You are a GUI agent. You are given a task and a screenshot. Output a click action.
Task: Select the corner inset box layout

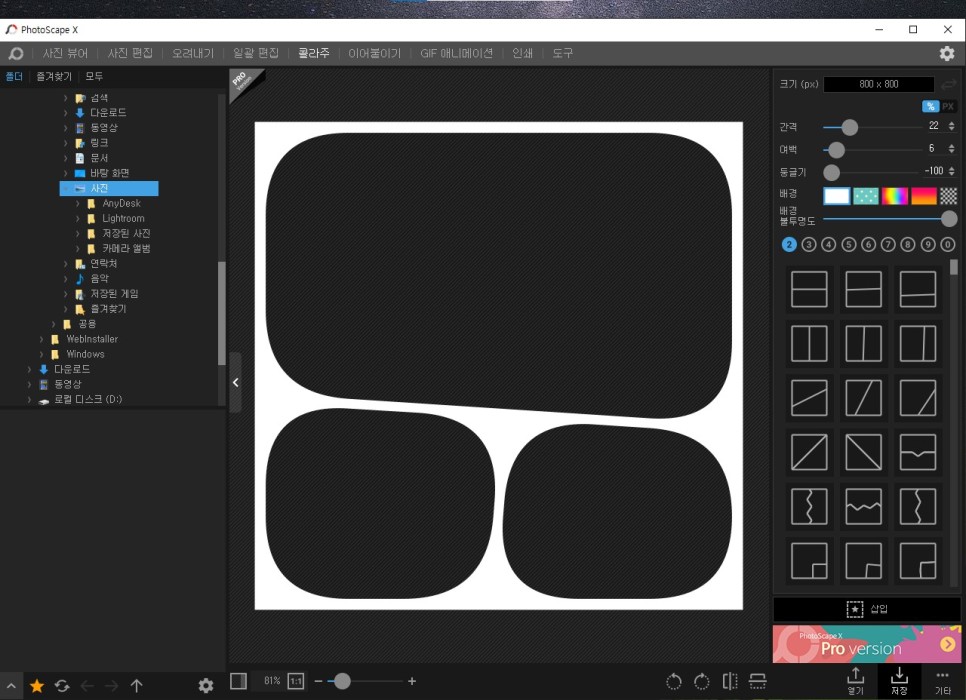tap(809, 561)
